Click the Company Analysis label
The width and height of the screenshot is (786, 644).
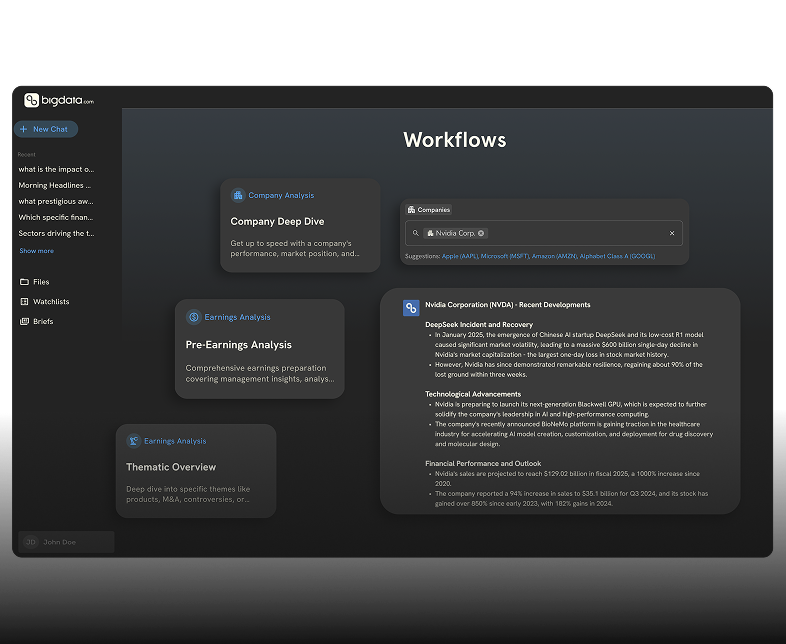pyautogui.click(x=281, y=195)
